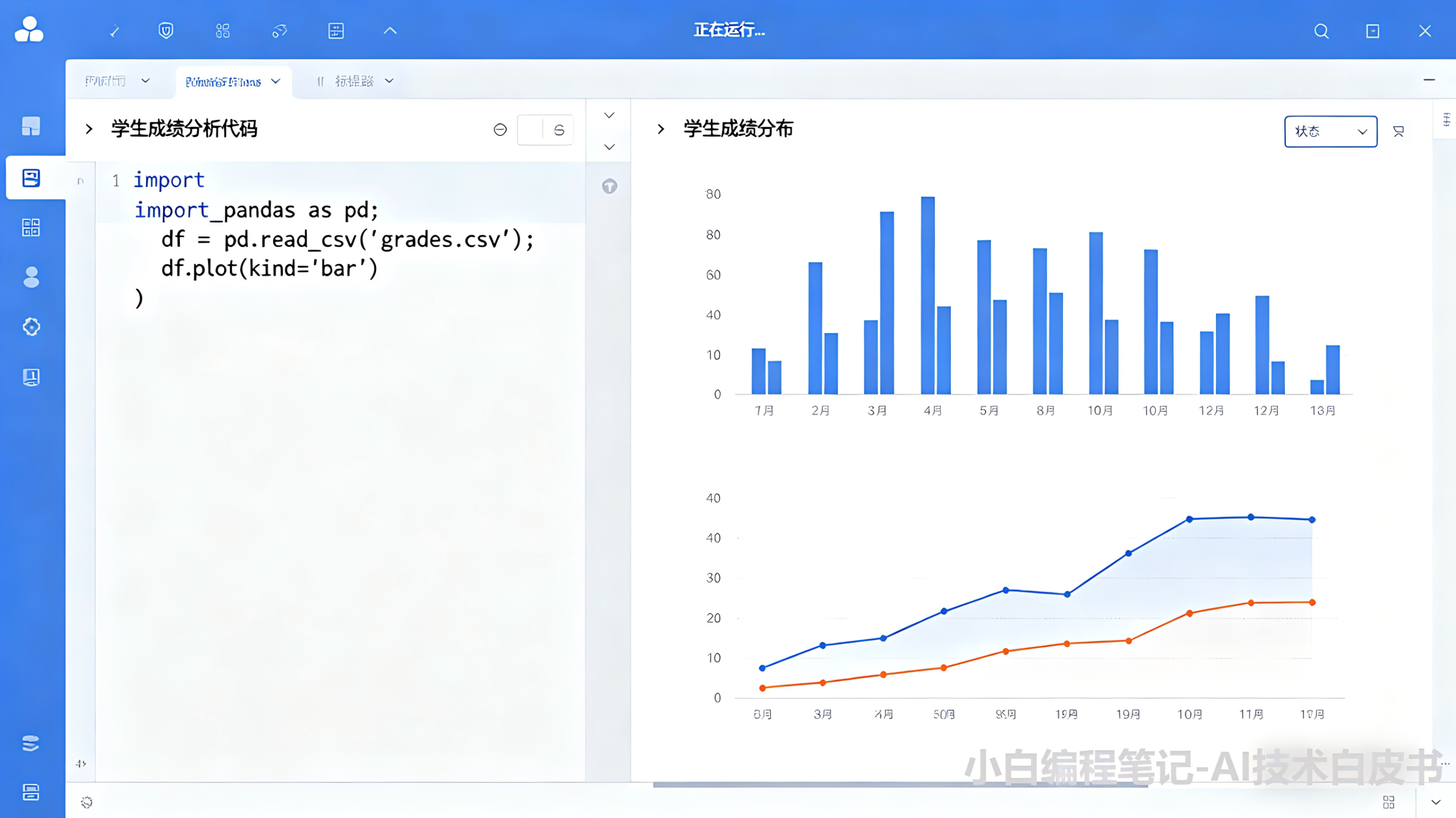Click the settings gear icon in the sidebar
The width and height of the screenshot is (1456, 818).
click(31, 327)
